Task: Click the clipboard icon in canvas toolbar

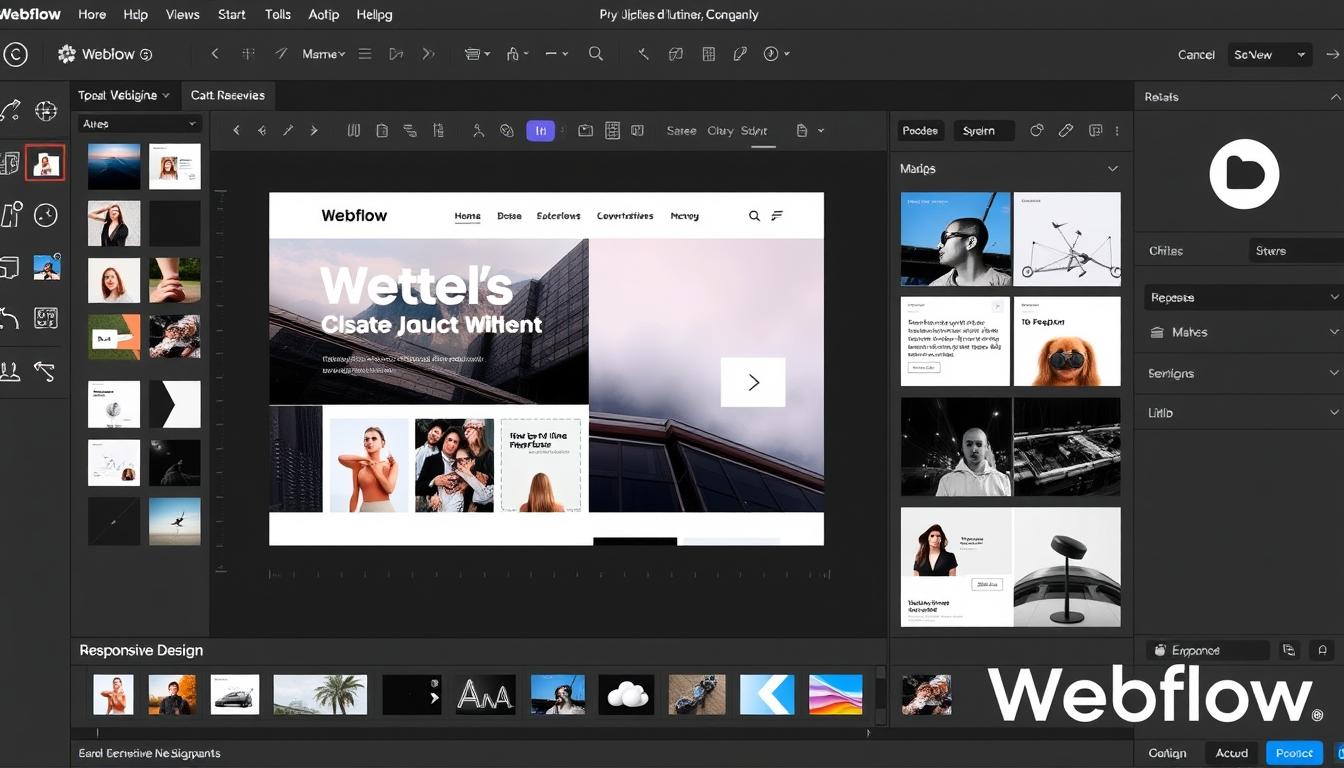Action: click(x=382, y=130)
